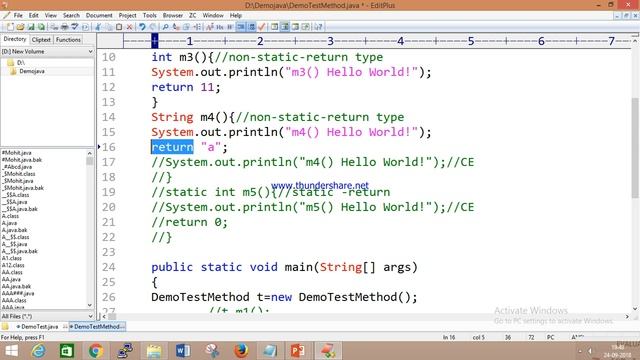The height and width of the screenshot is (360, 640).
Task: Select file AAA.class in file list
Action: tap(14, 300)
